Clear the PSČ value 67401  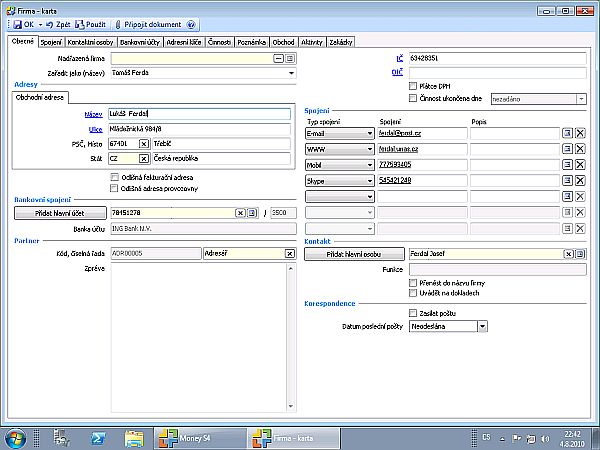(x=144, y=144)
